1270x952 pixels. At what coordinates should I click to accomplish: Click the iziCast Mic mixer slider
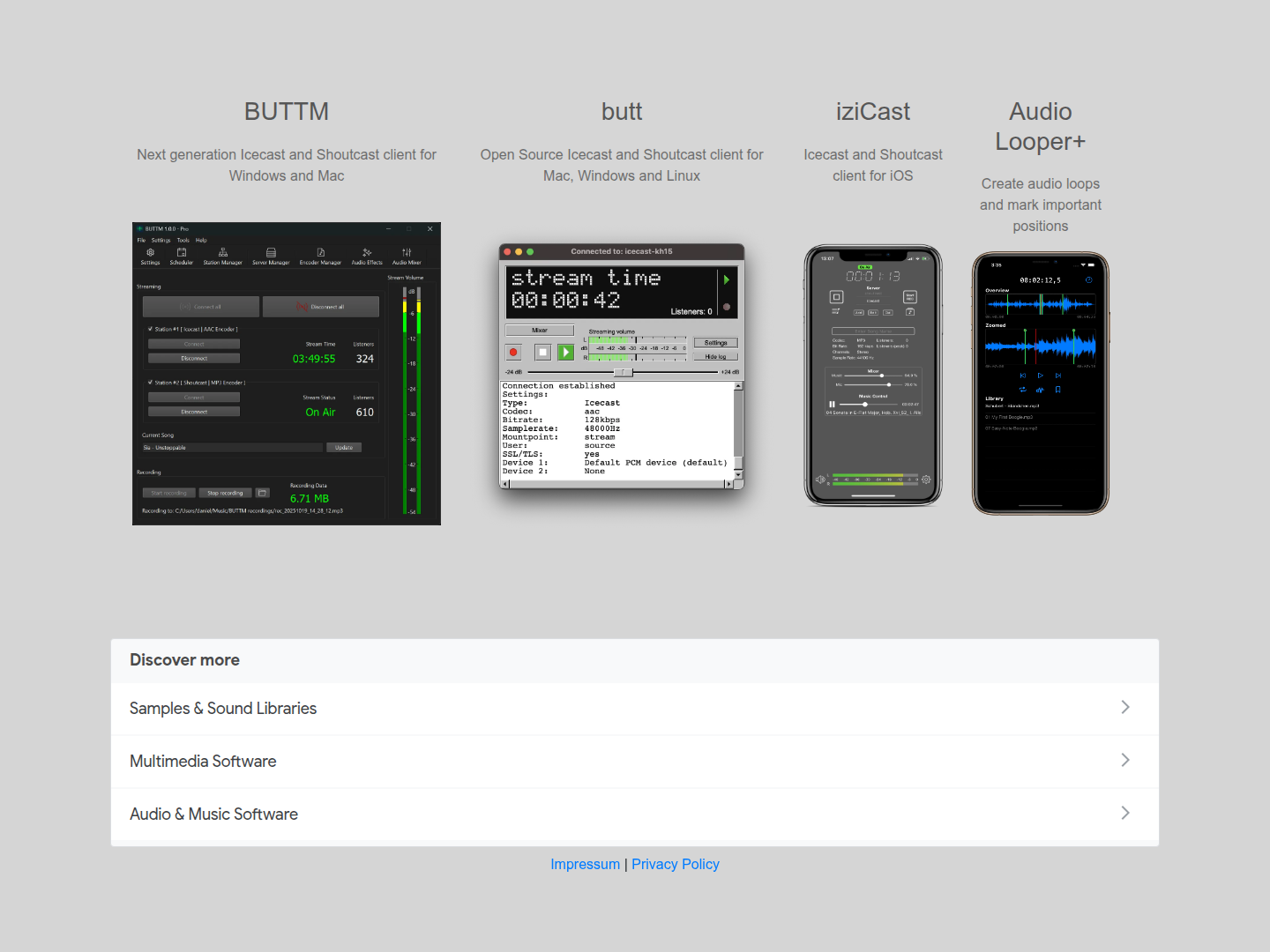click(873, 384)
